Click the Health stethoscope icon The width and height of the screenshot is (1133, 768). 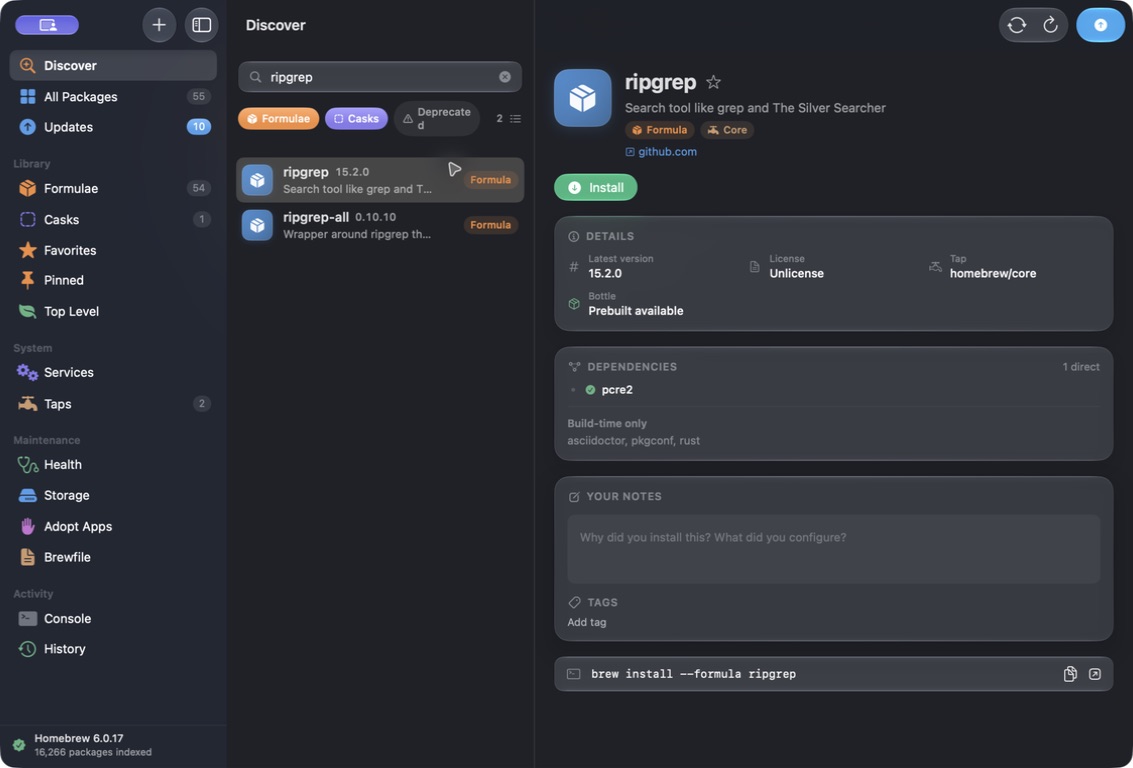(27, 465)
